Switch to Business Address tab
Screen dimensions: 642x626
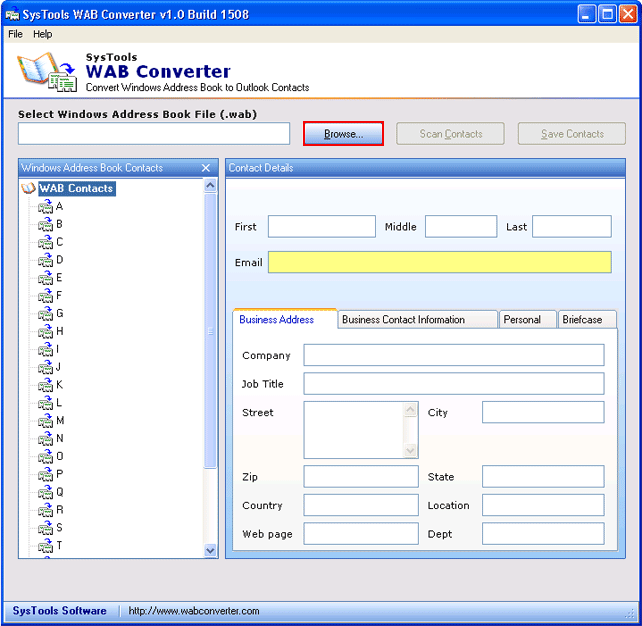tap(285, 319)
